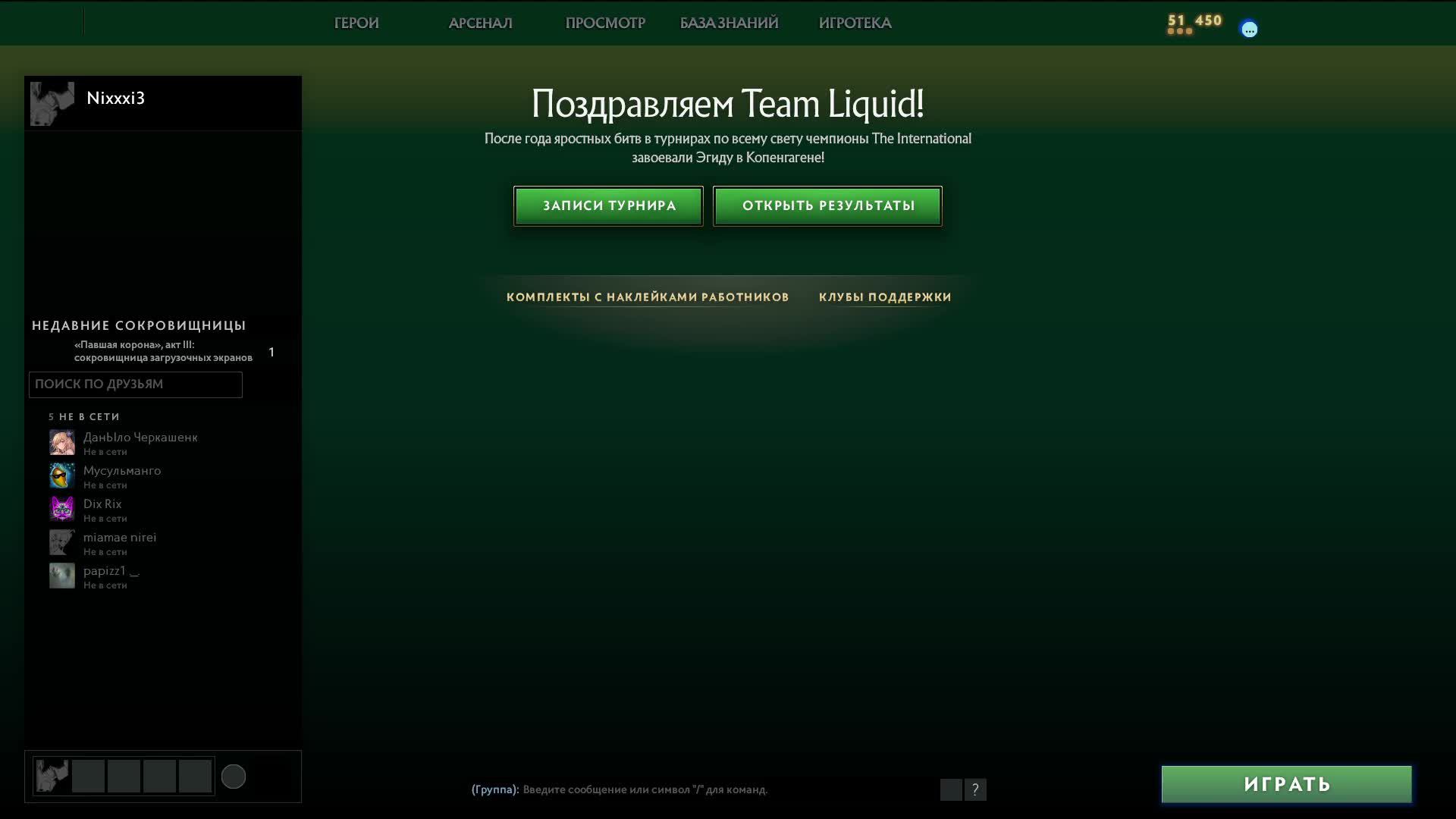The width and height of the screenshot is (1456, 819).
Task: Focus the ПОИСК ПО ДРУЗЬЯМ search field
Action: coord(136,384)
